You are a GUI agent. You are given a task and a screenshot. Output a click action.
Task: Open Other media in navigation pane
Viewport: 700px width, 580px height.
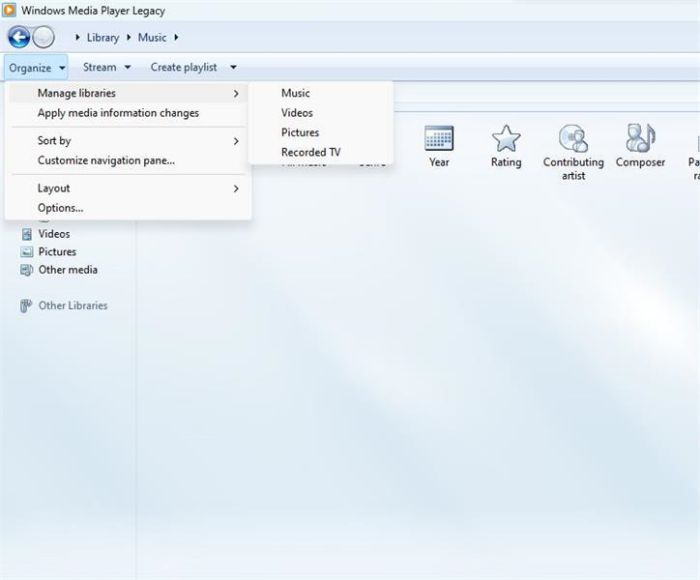pyautogui.click(x=67, y=270)
